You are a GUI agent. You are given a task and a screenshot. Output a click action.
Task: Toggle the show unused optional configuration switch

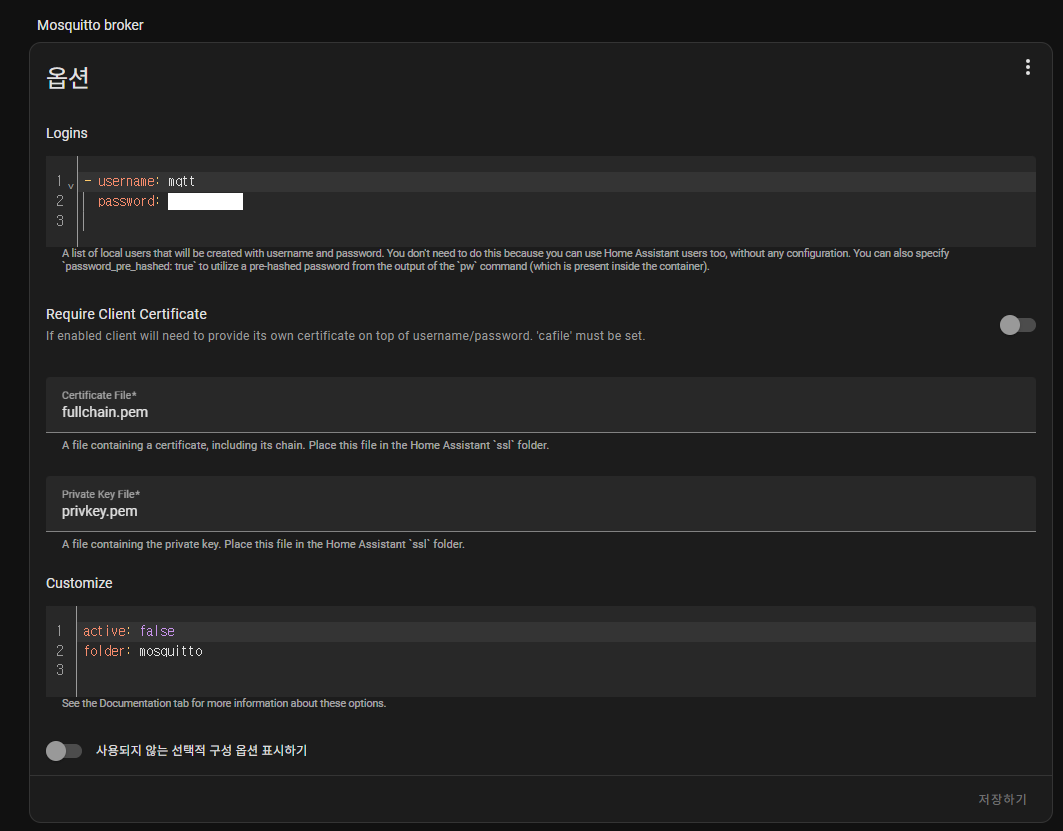(64, 750)
